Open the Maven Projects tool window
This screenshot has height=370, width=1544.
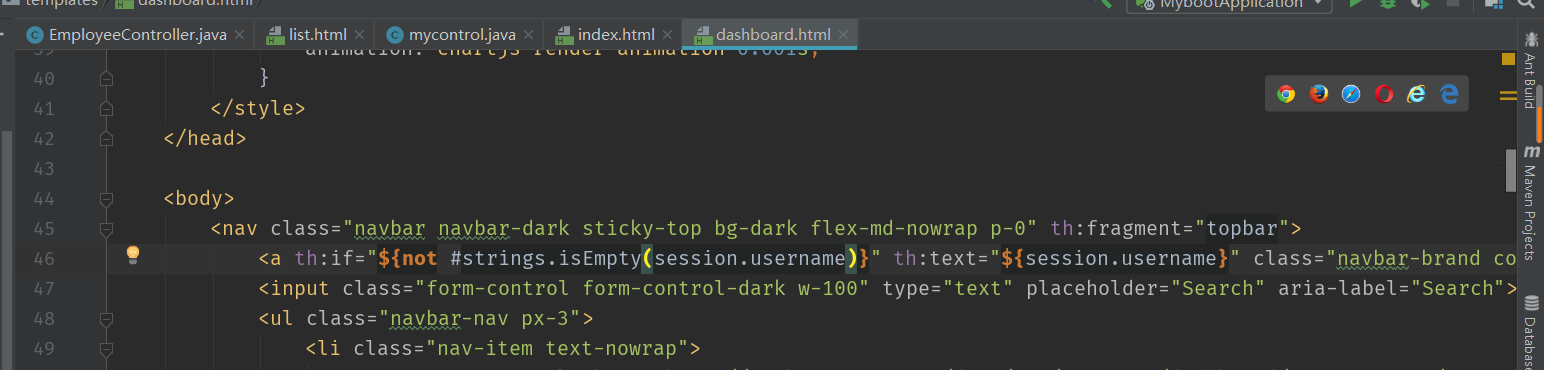1531,203
